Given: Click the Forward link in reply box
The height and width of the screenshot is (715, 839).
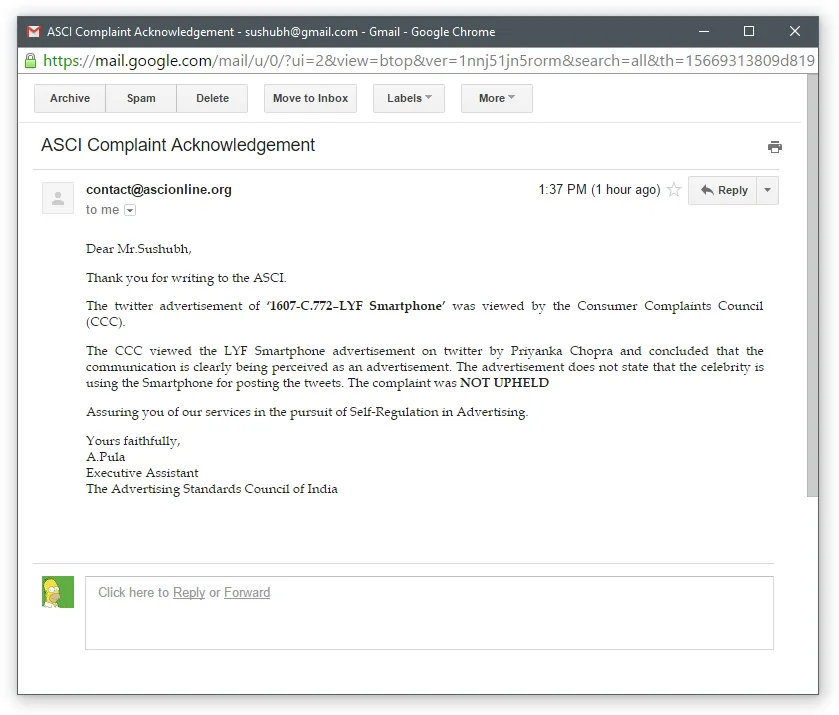Looking at the screenshot, I should pos(247,592).
